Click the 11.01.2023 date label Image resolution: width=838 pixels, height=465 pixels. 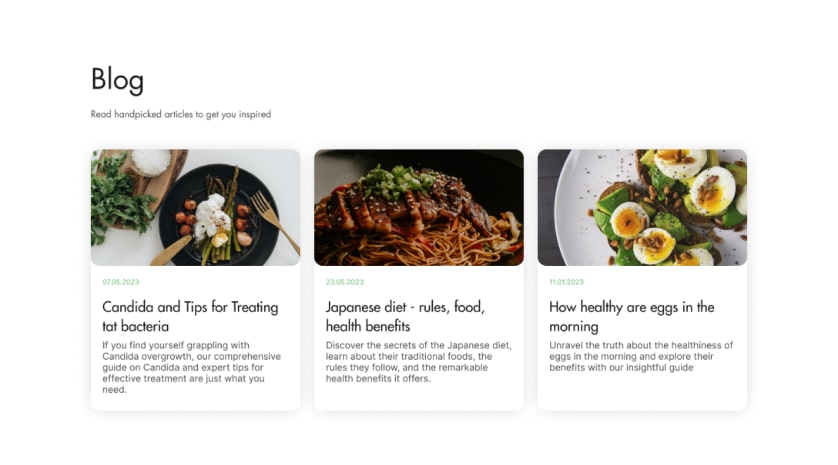(x=566, y=282)
